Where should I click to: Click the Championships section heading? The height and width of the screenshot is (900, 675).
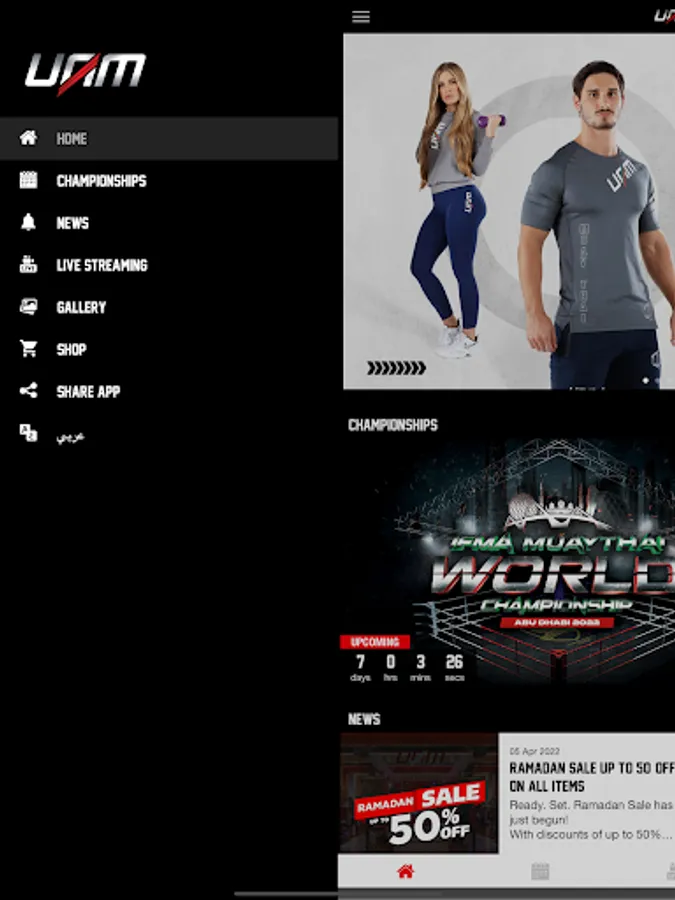tap(393, 425)
